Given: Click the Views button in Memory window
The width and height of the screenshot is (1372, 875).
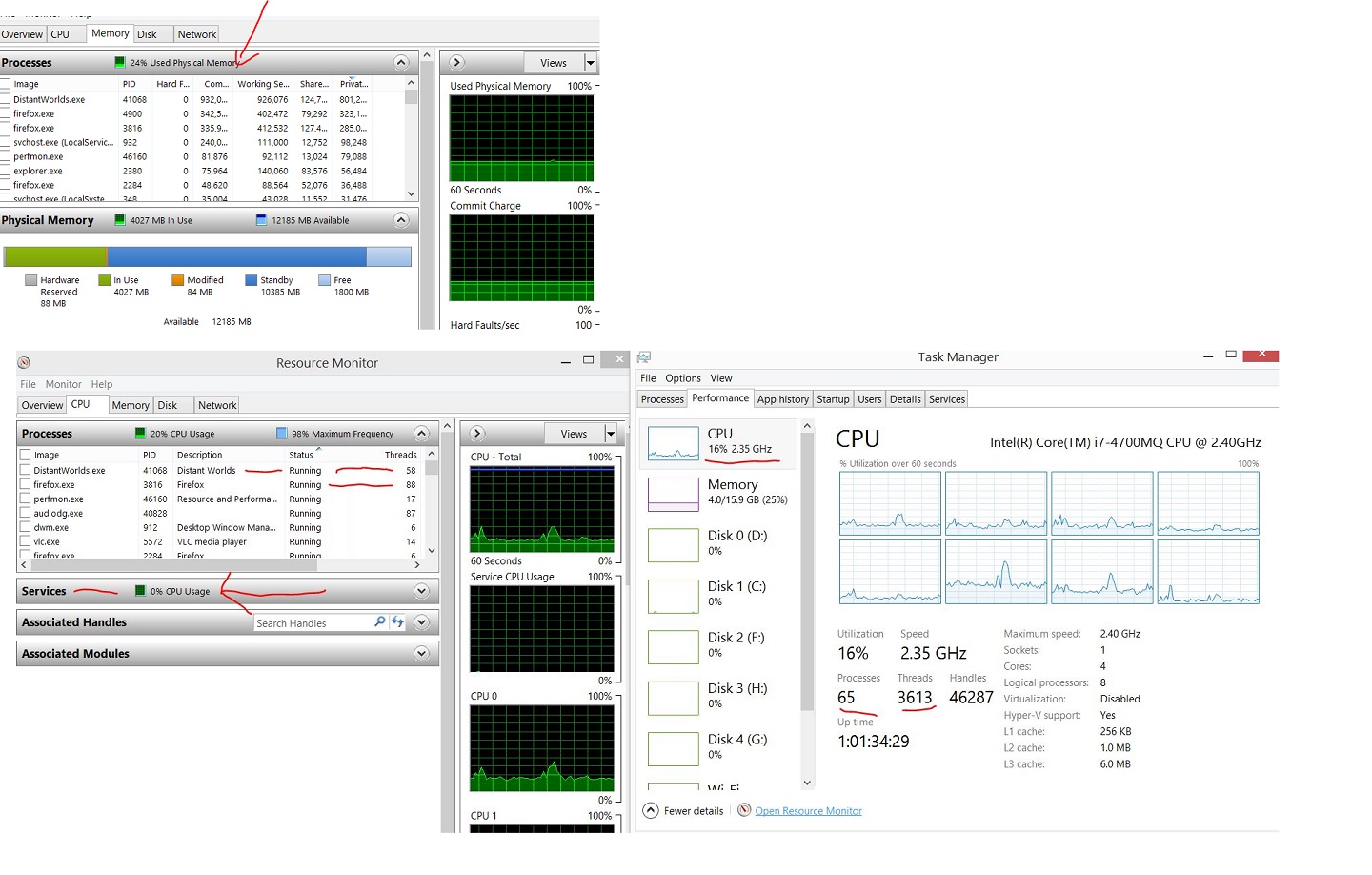Looking at the screenshot, I should pyautogui.click(x=554, y=63).
